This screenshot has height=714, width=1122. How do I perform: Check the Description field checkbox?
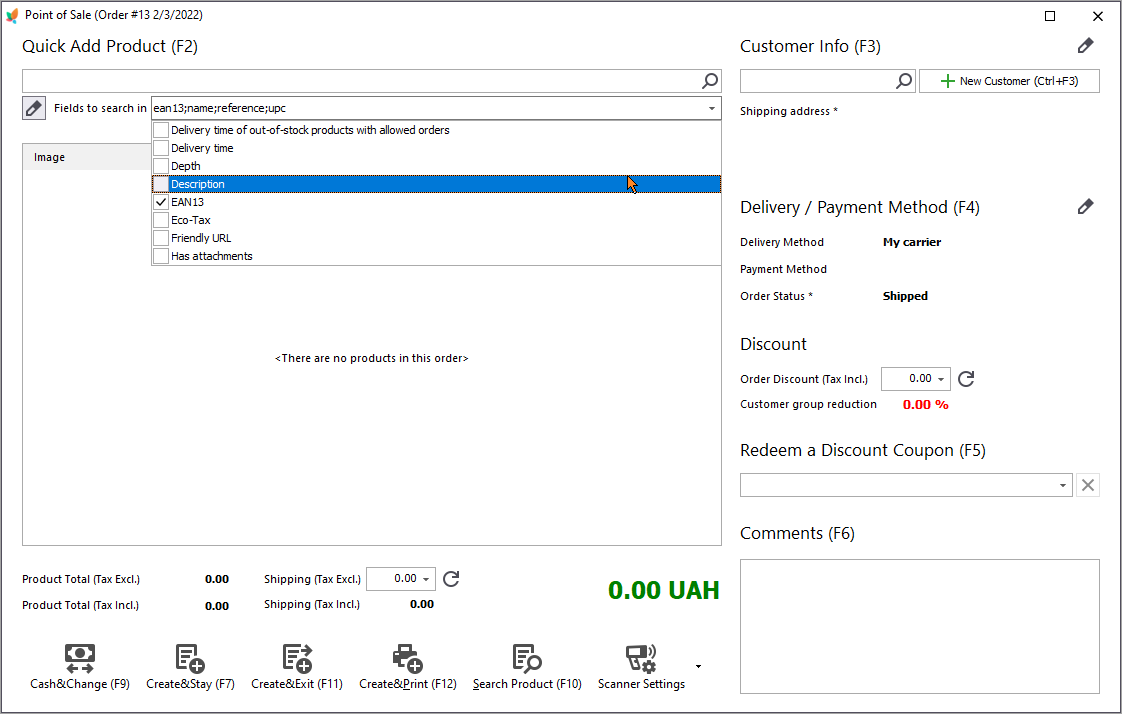point(161,184)
